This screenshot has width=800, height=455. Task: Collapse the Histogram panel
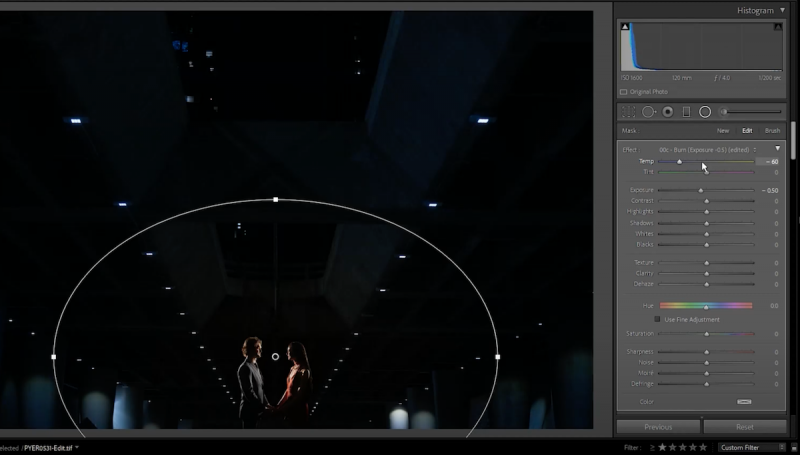tap(782, 10)
